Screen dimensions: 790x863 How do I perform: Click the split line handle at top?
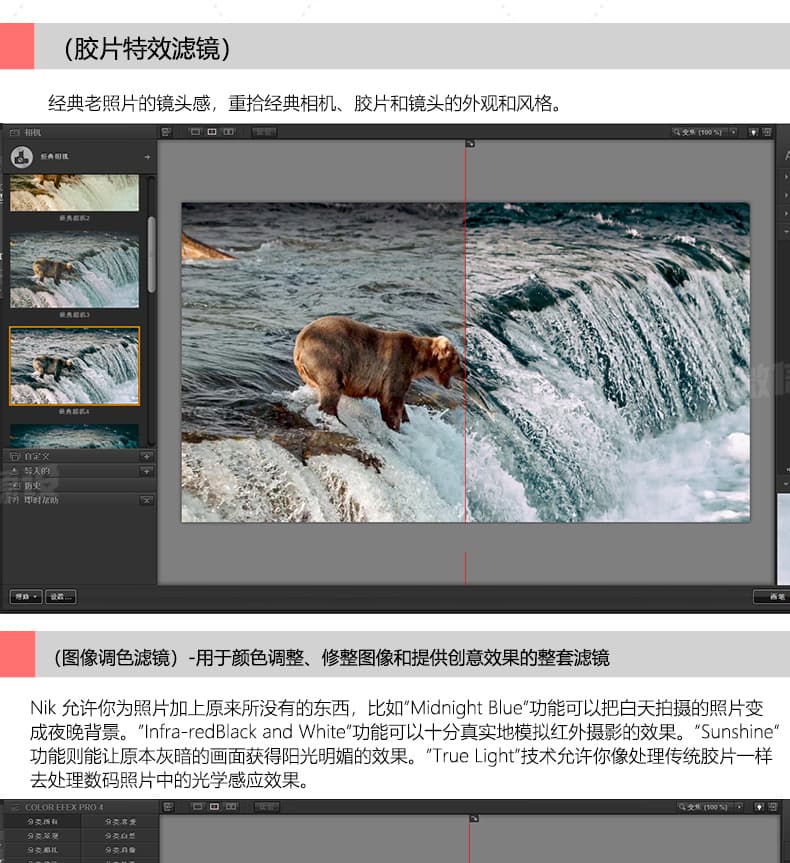coord(470,144)
